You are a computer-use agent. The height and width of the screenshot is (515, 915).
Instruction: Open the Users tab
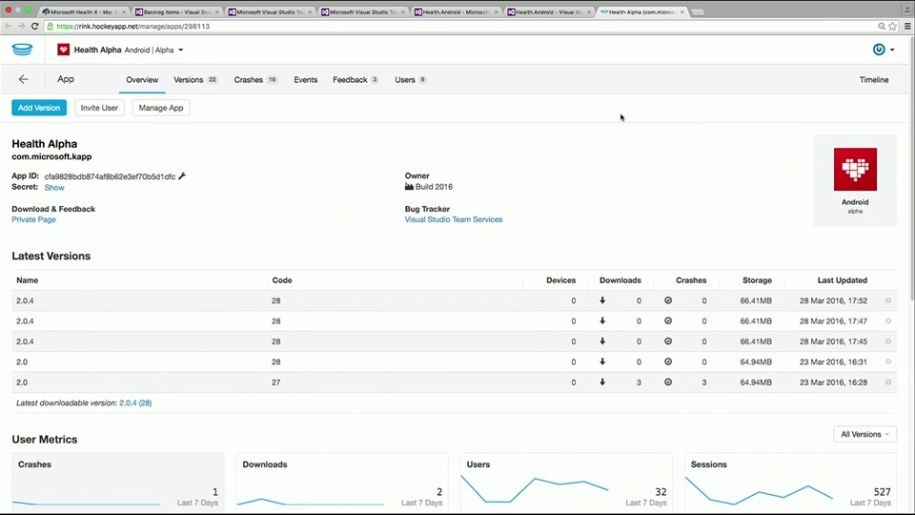click(410, 80)
